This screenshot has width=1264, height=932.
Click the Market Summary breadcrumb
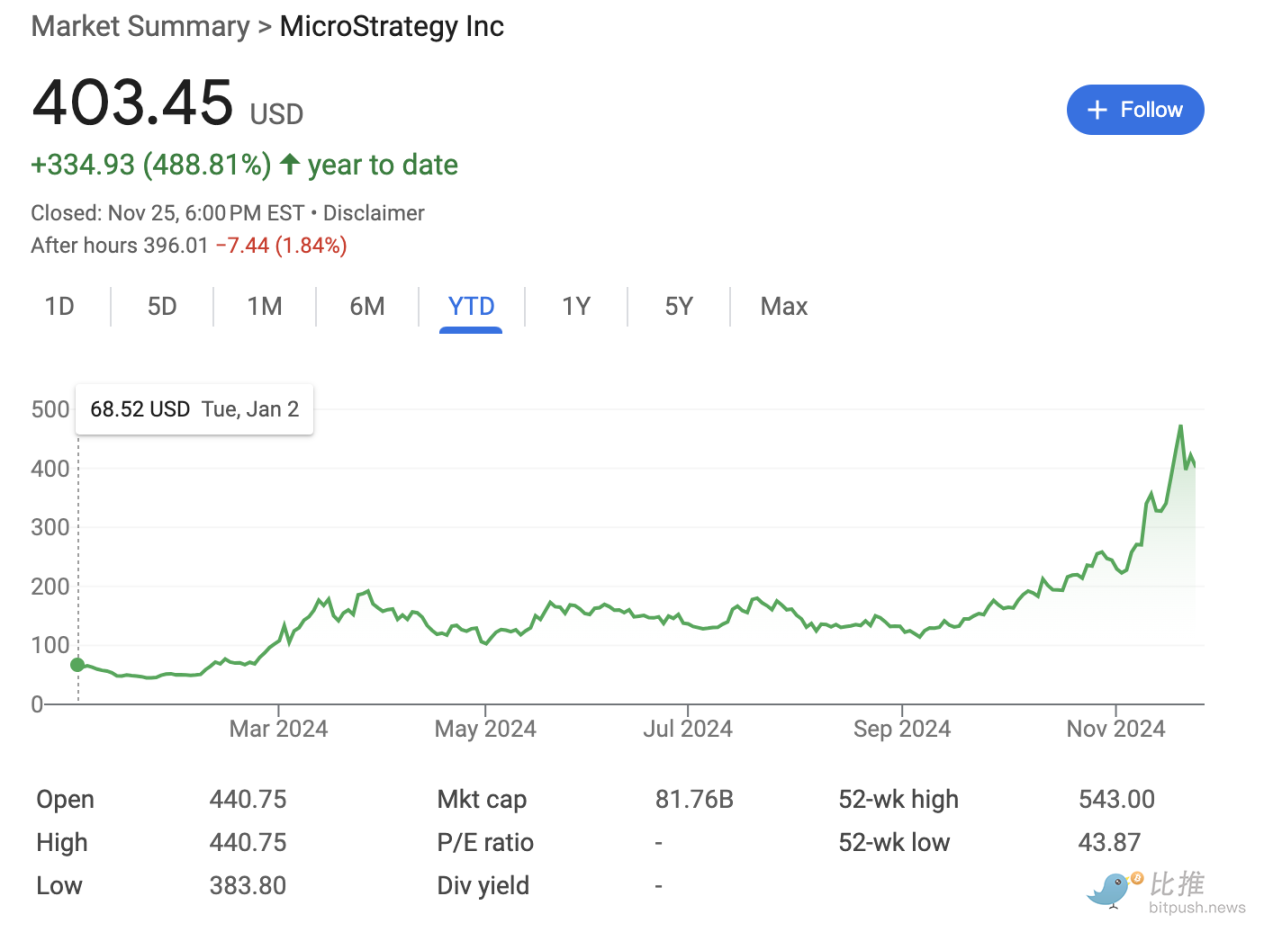pos(140,26)
